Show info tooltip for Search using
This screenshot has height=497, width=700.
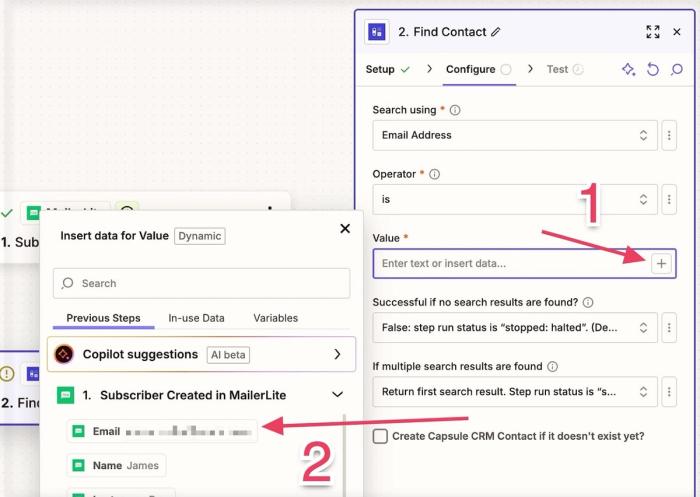point(455,110)
